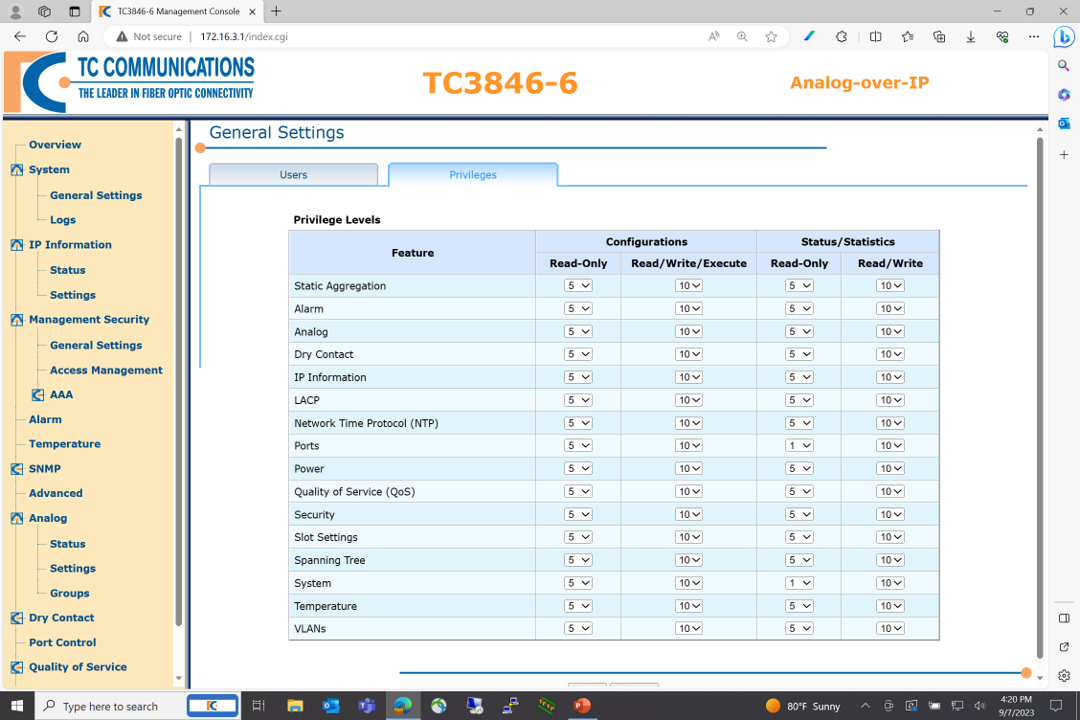
Task: Select the TC3846-6 Management Console browser tab
Action: coord(178,12)
